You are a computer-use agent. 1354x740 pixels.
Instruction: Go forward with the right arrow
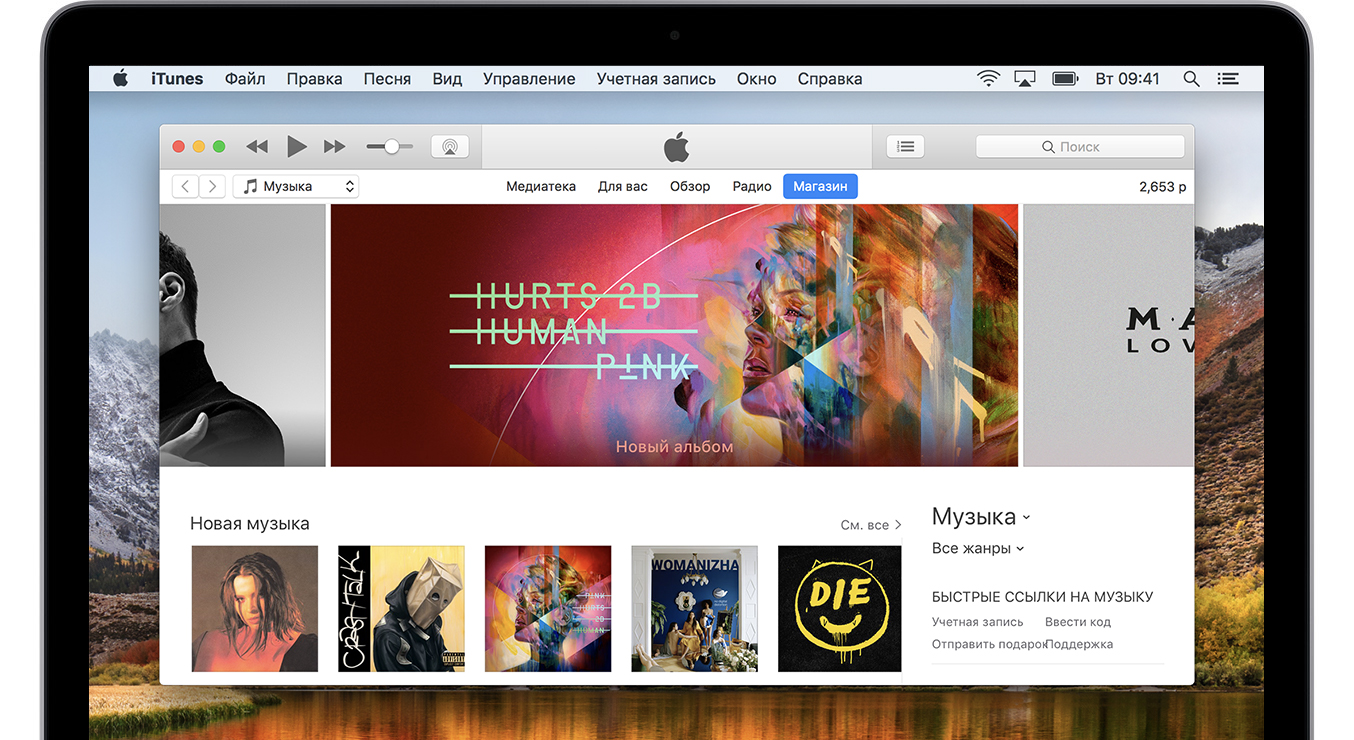point(212,186)
